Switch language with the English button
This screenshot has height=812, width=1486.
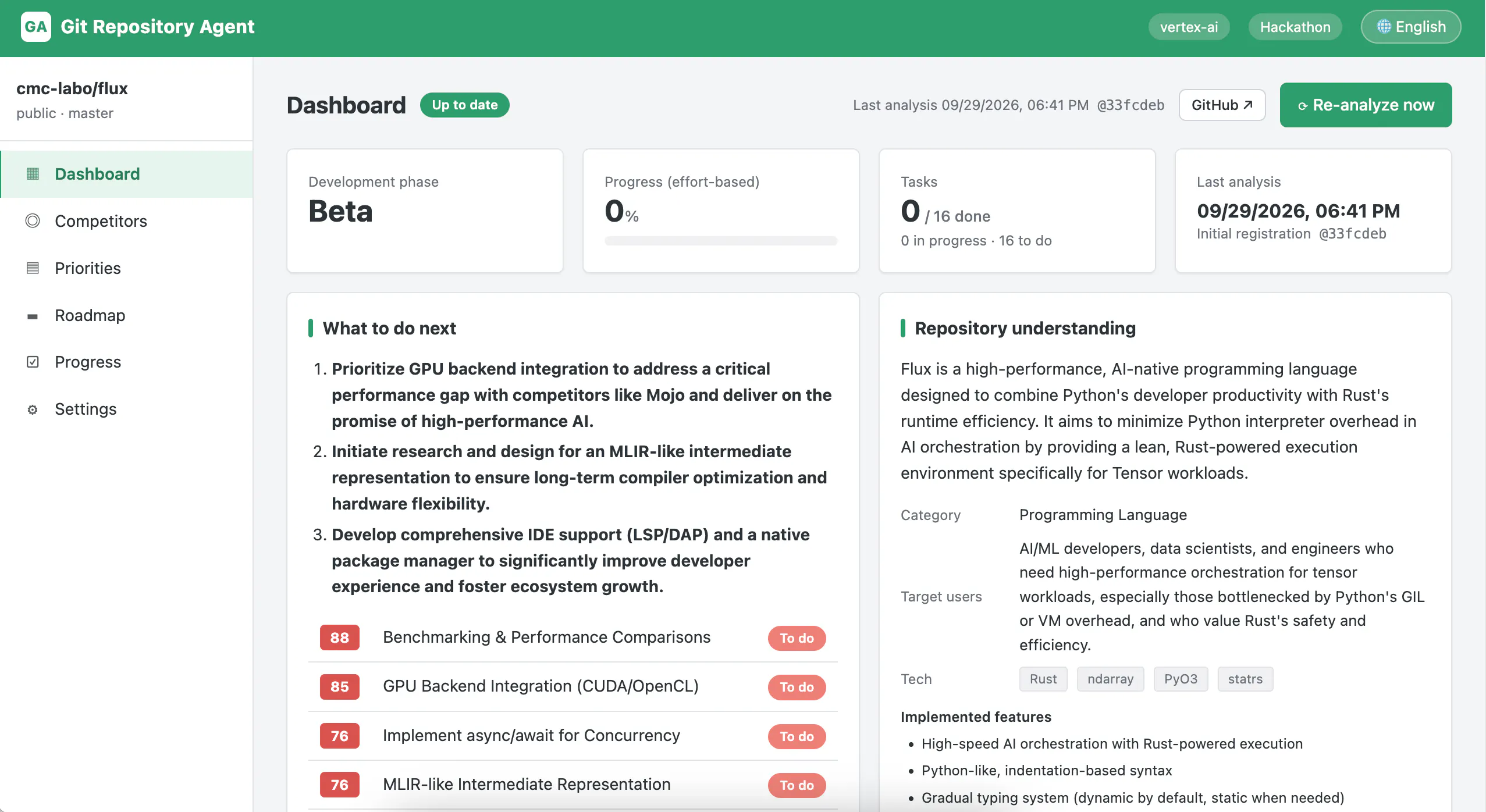tap(1410, 27)
